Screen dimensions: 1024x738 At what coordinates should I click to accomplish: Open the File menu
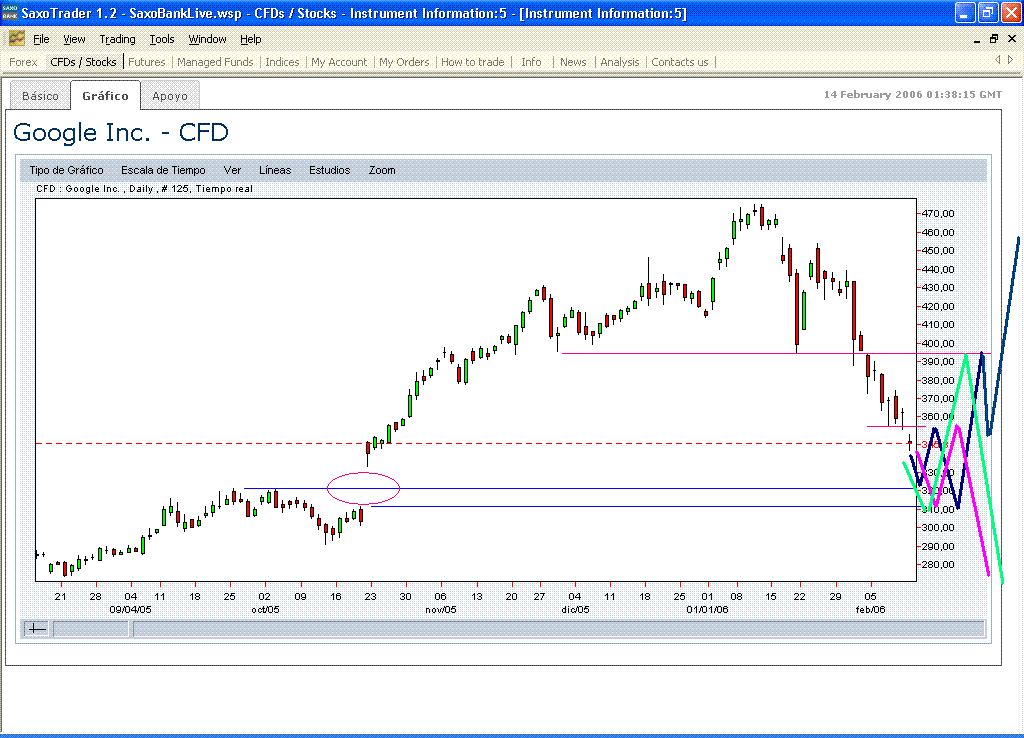click(41, 39)
